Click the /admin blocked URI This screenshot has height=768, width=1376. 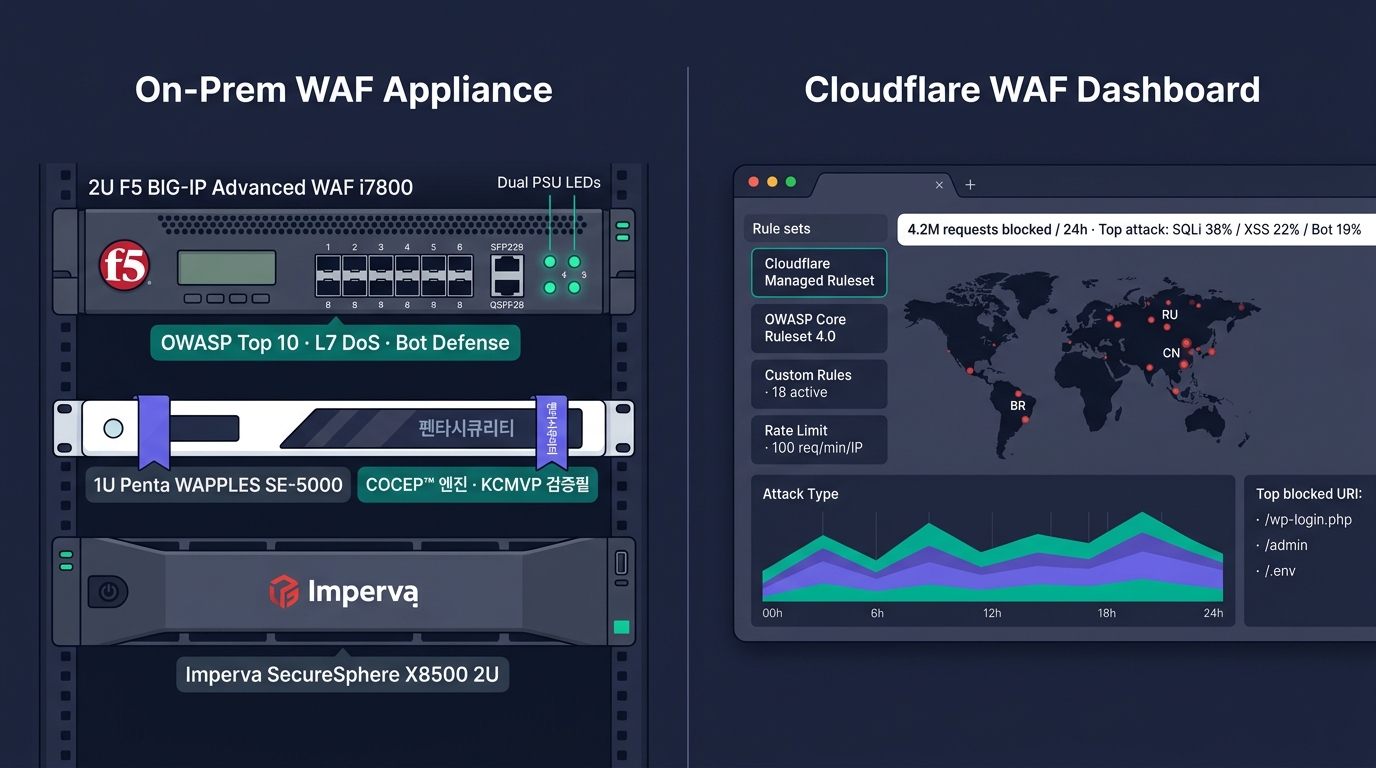pyautogui.click(x=1282, y=546)
